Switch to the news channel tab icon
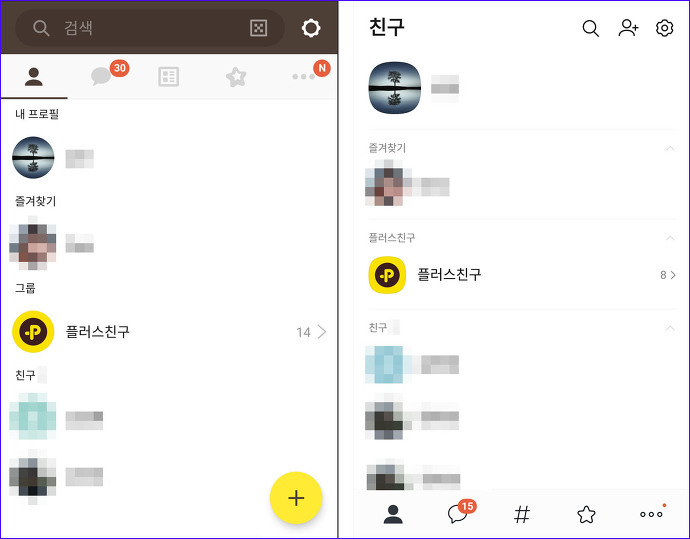The height and width of the screenshot is (539, 690). [169, 77]
